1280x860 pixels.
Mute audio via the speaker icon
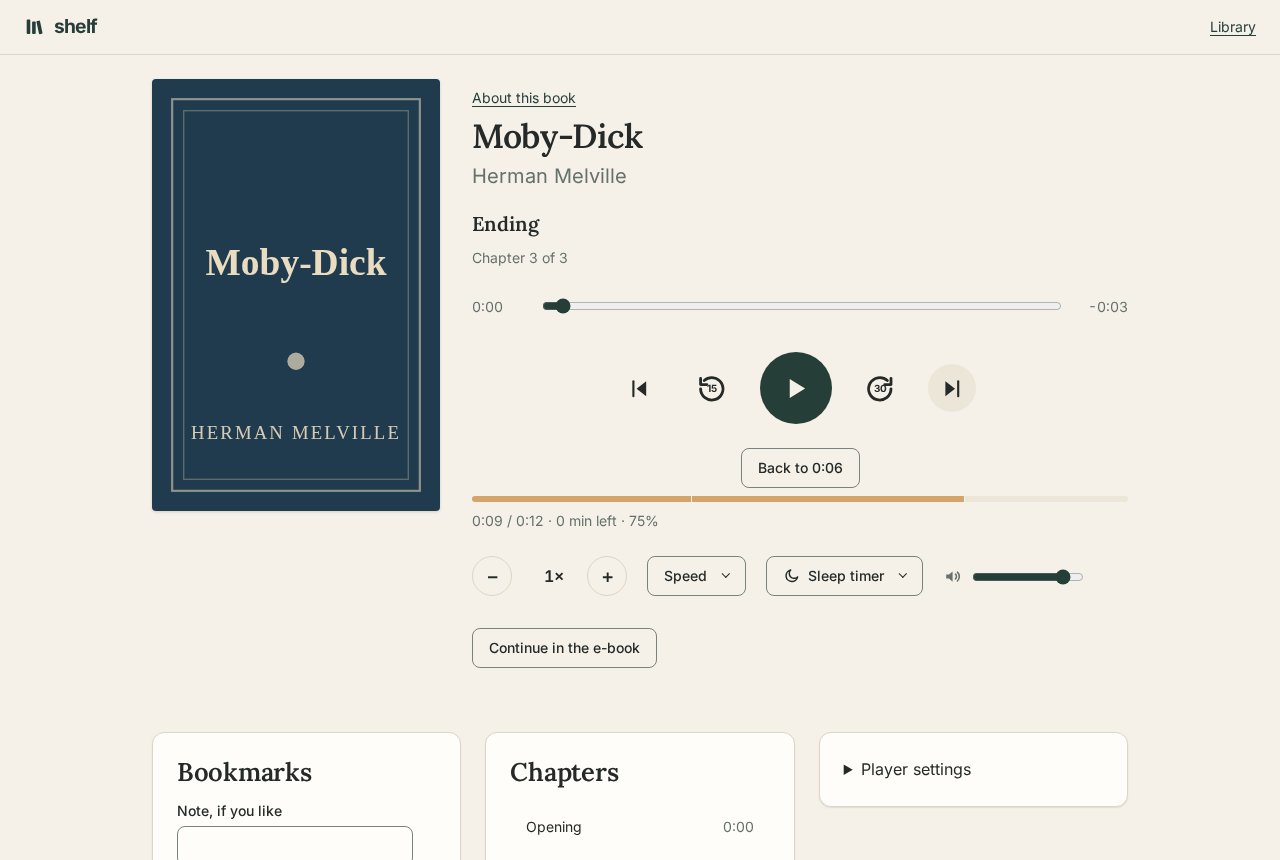point(953,576)
